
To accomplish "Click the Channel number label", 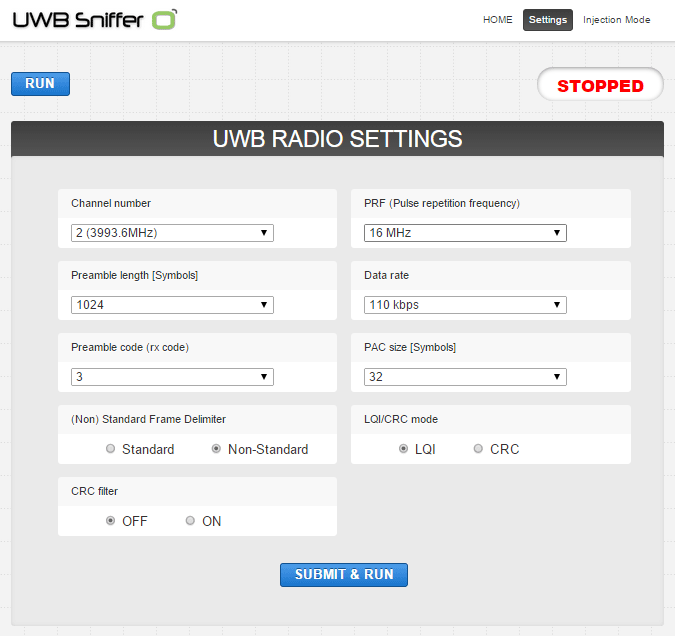I will (111, 203).
